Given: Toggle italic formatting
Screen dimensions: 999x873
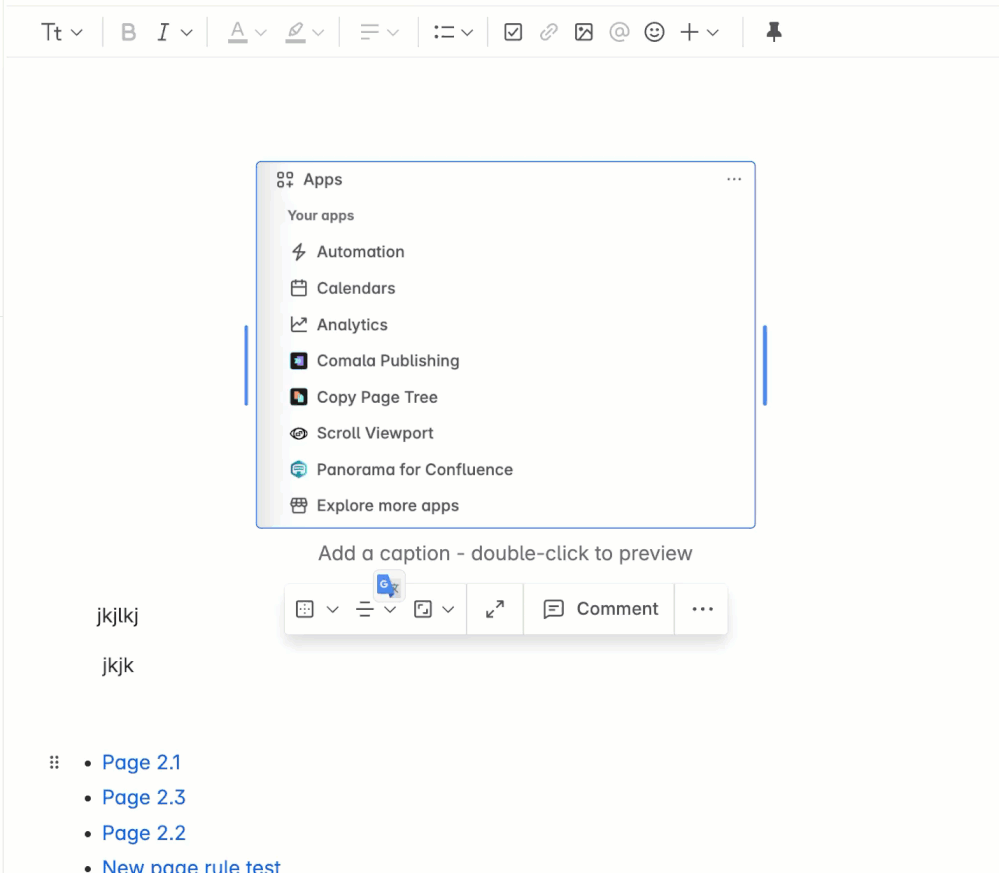Looking at the screenshot, I should [x=163, y=32].
